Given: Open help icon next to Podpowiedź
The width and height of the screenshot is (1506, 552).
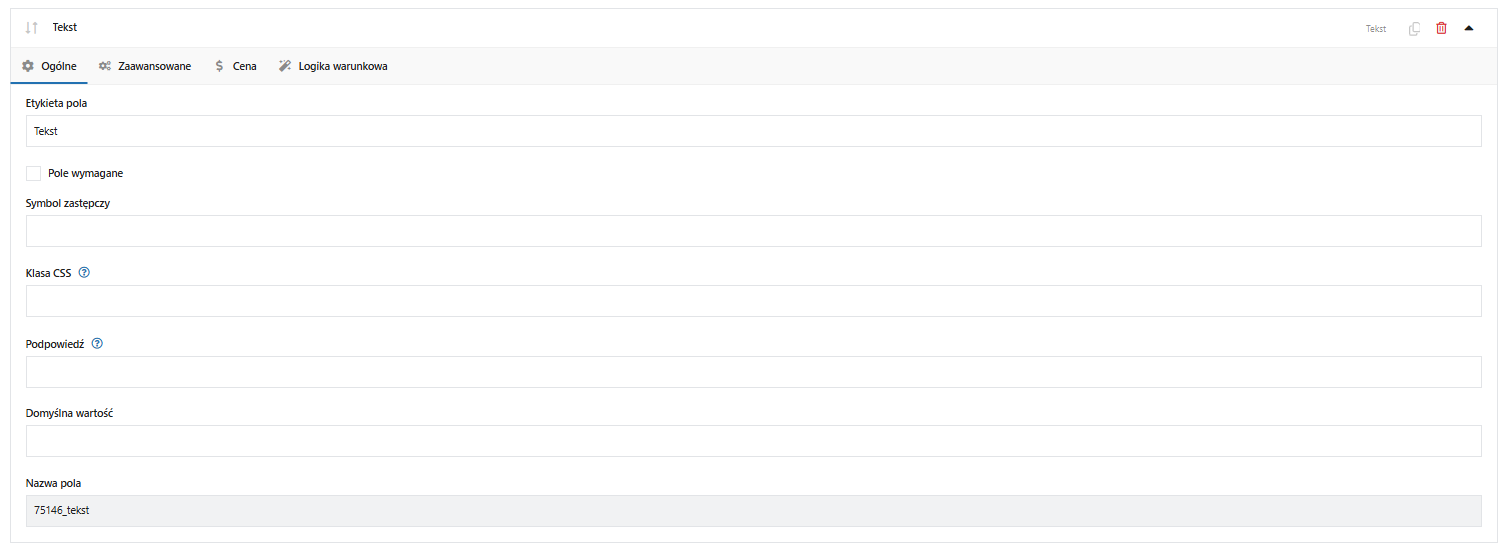Looking at the screenshot, I should (97, 343).
